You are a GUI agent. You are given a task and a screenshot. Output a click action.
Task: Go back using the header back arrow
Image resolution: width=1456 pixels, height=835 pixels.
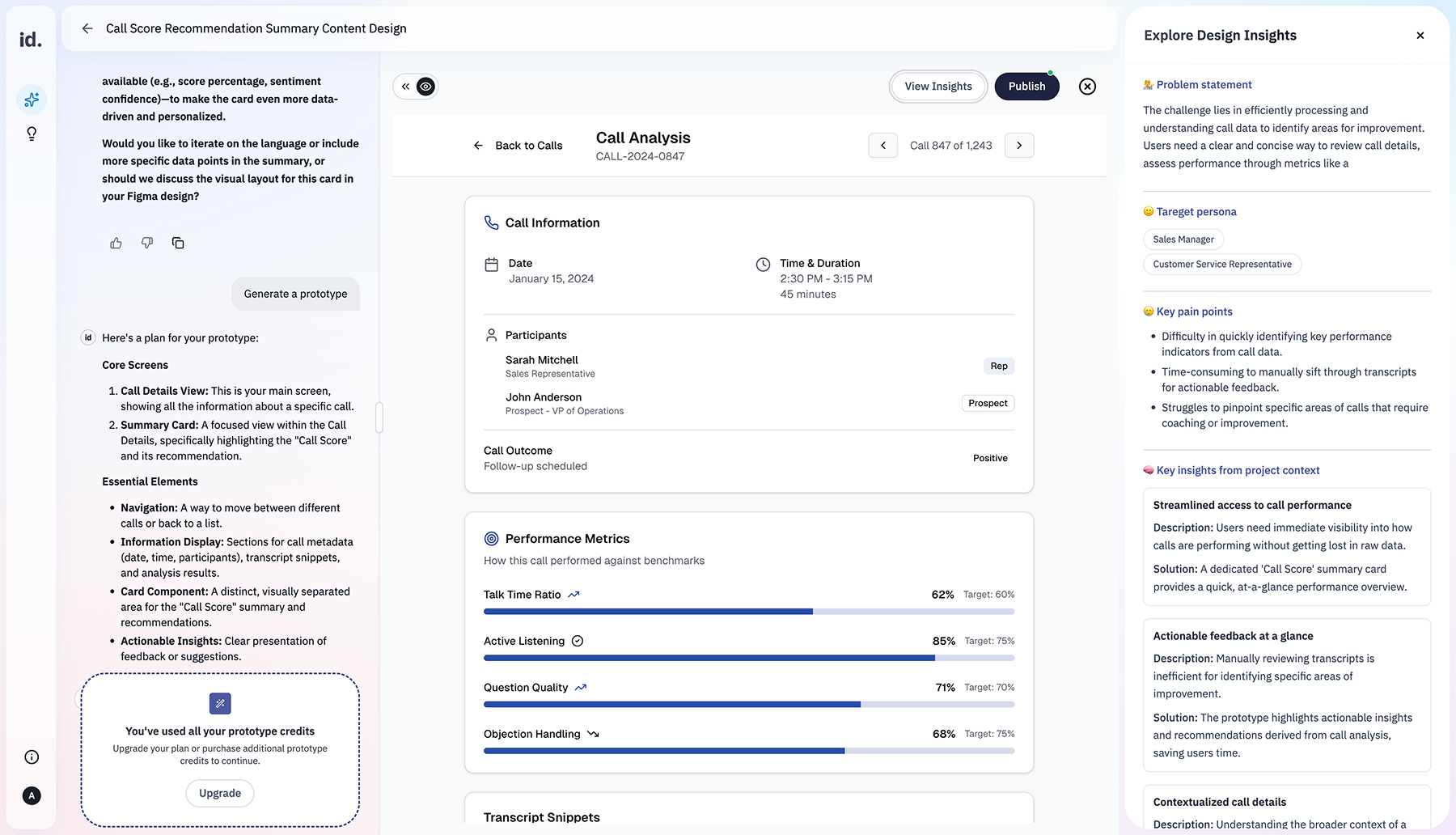(87, 28)
